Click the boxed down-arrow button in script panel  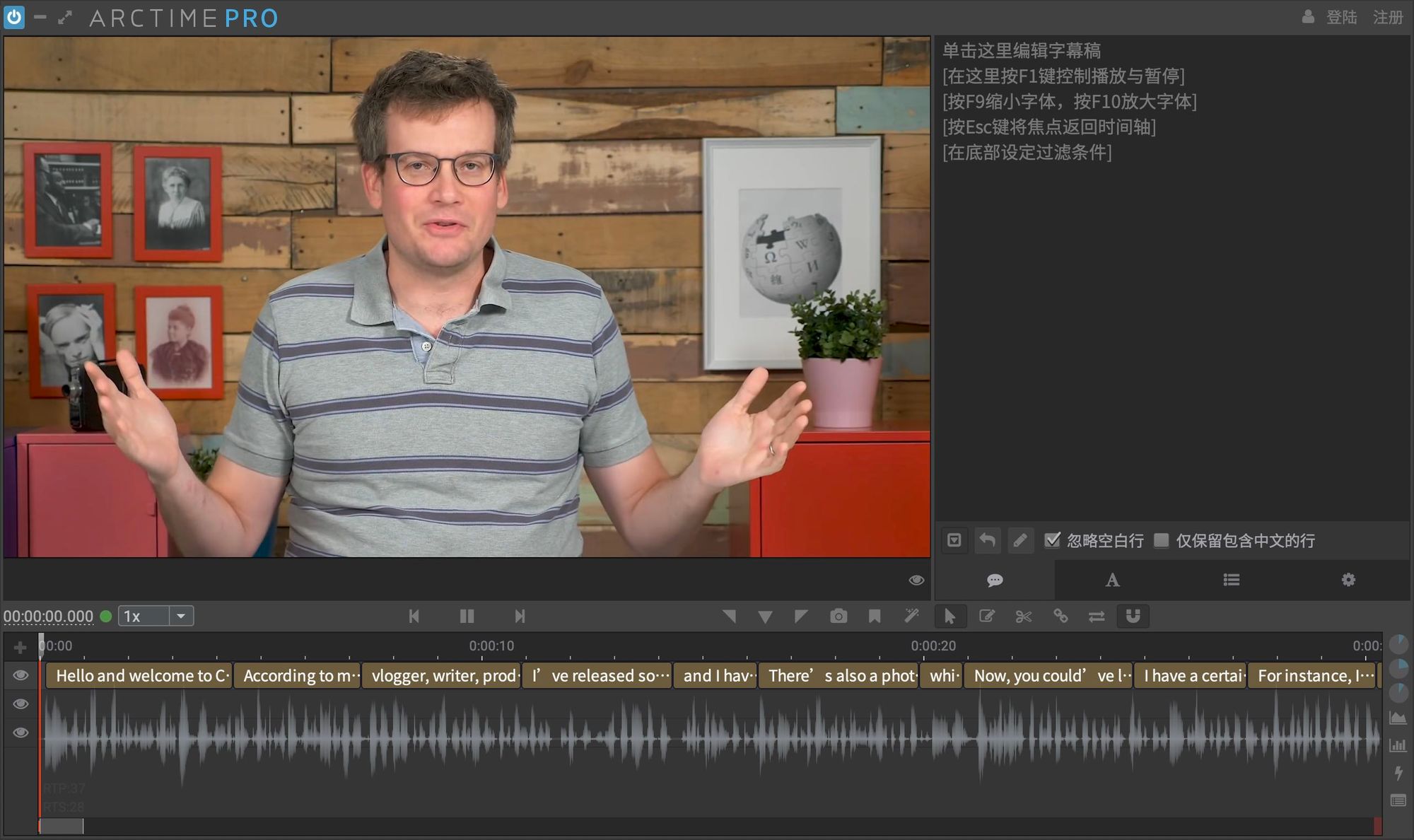[954, 540]
